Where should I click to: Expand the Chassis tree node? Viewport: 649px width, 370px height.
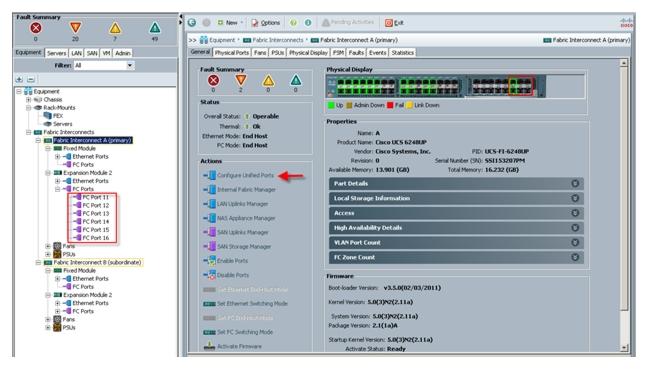pyautogui.click(x=28, y=100)
